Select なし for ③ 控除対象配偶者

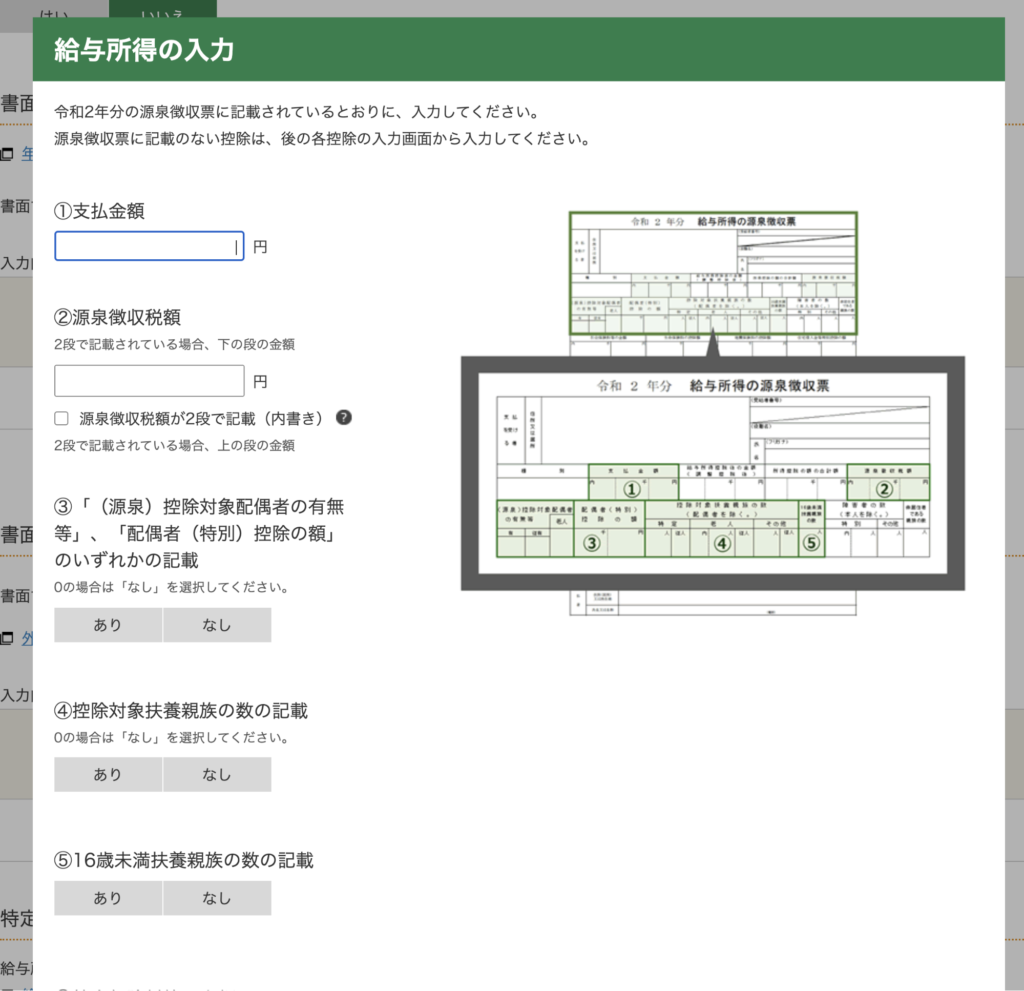click(x=217, y=625)
